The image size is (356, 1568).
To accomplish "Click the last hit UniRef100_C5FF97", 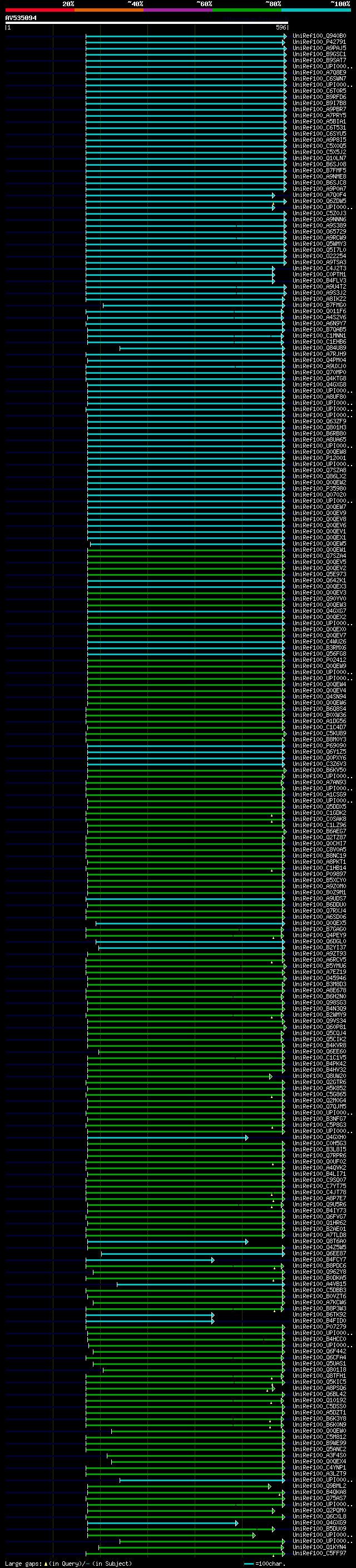I will point(319,1553).
